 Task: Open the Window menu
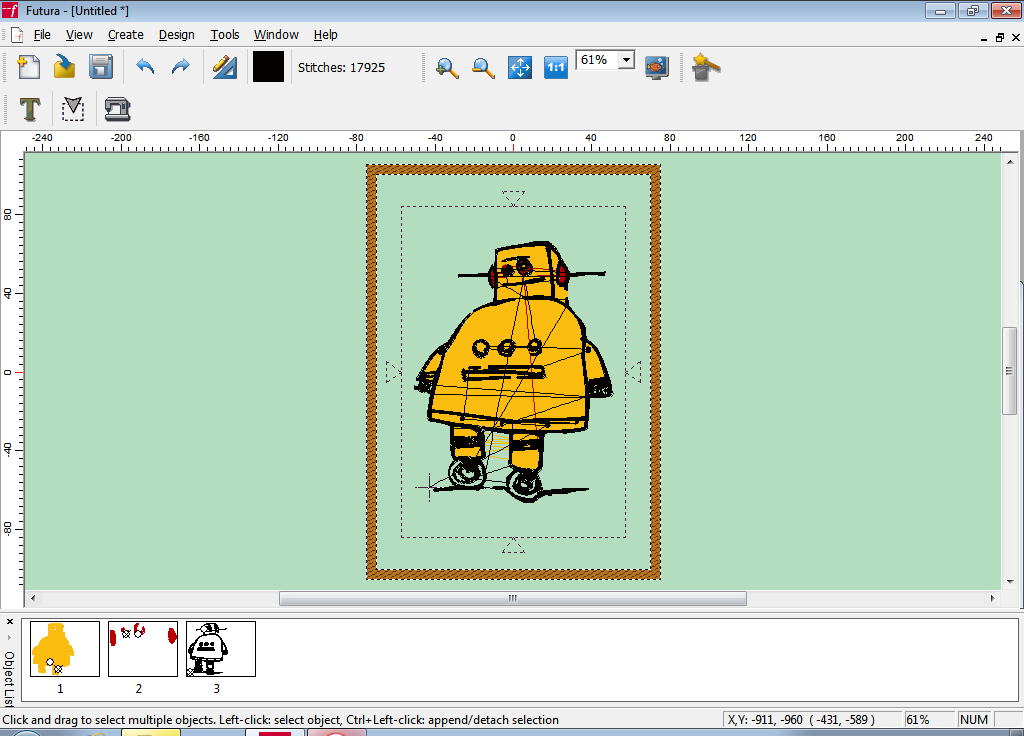pos(276,35)
